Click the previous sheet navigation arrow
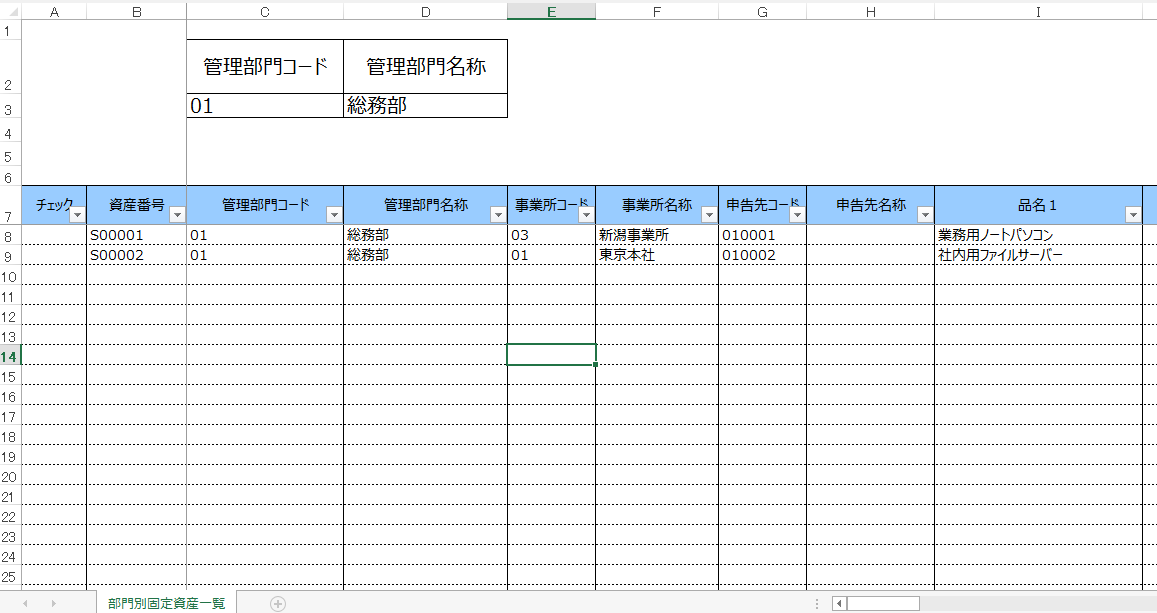 26,603
